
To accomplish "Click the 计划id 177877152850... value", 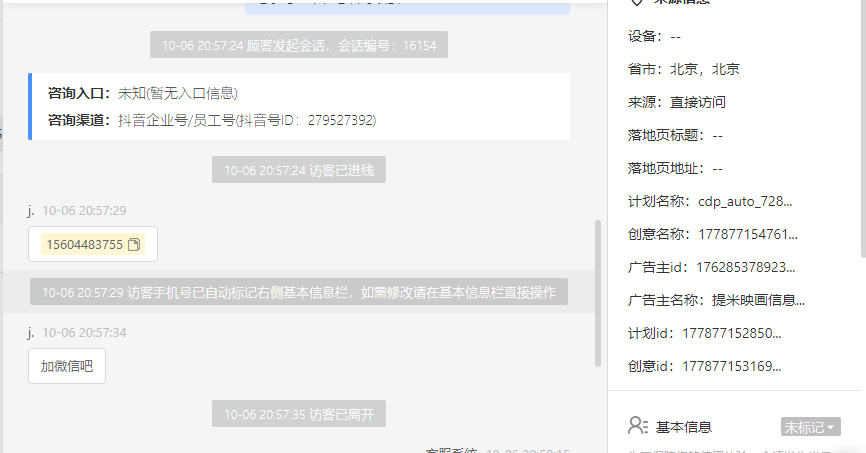I will (731, 333).
